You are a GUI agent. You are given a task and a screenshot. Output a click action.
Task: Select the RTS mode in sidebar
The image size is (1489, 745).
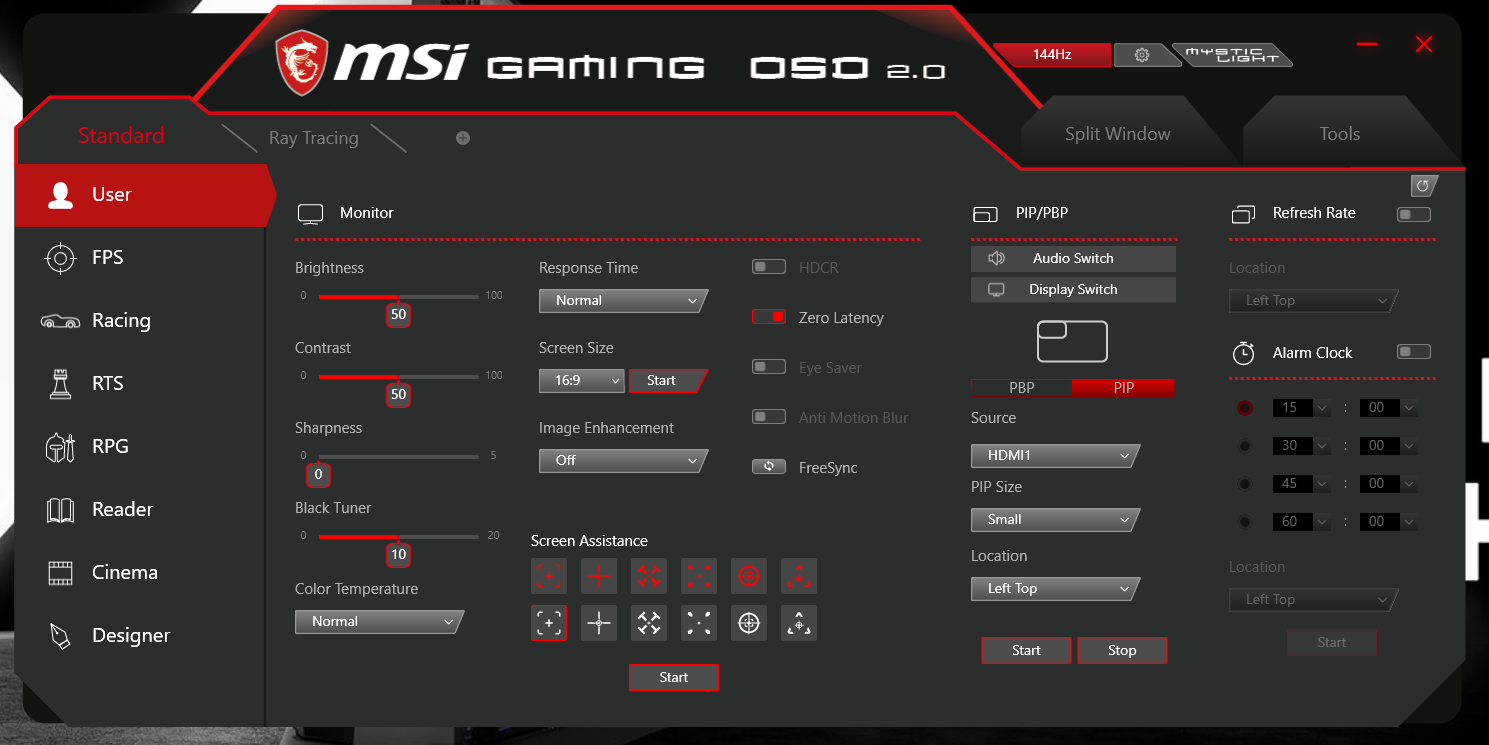click(x=140, y=384)
